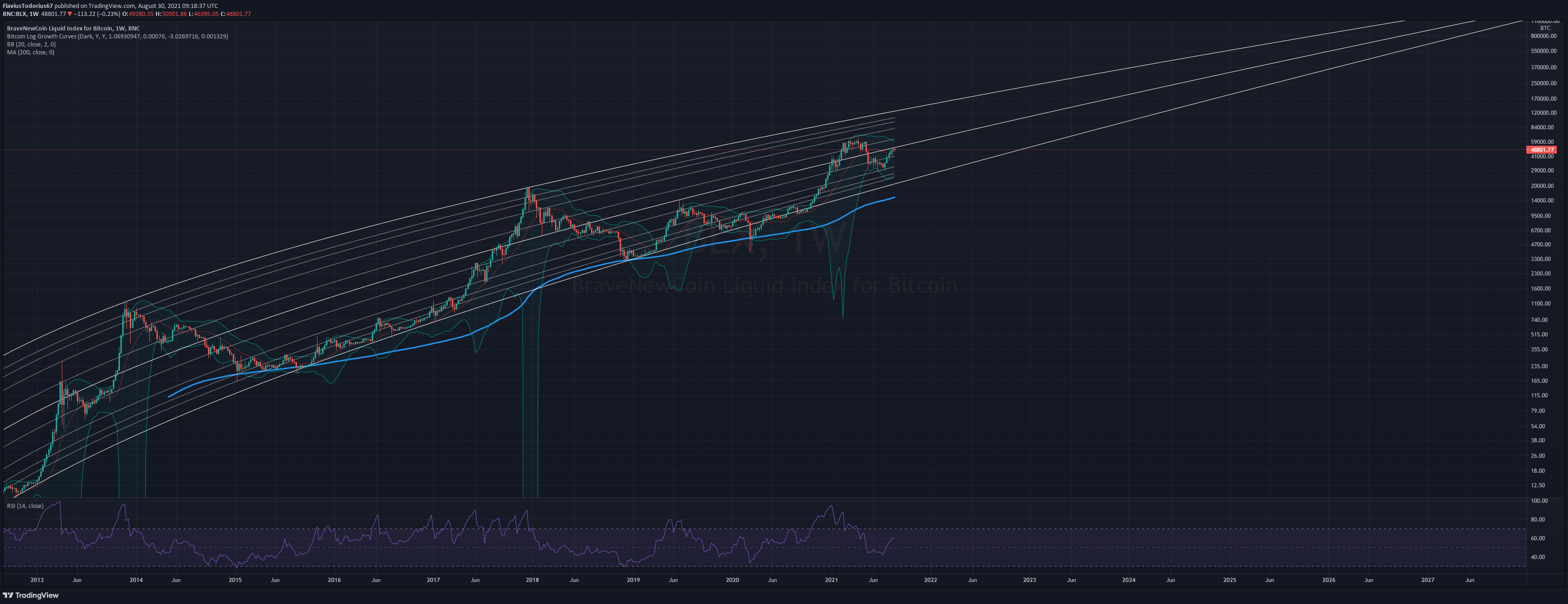Click the 2026 label on time axis
The image size is (1568, 604).
click(x=1329, y=580)
